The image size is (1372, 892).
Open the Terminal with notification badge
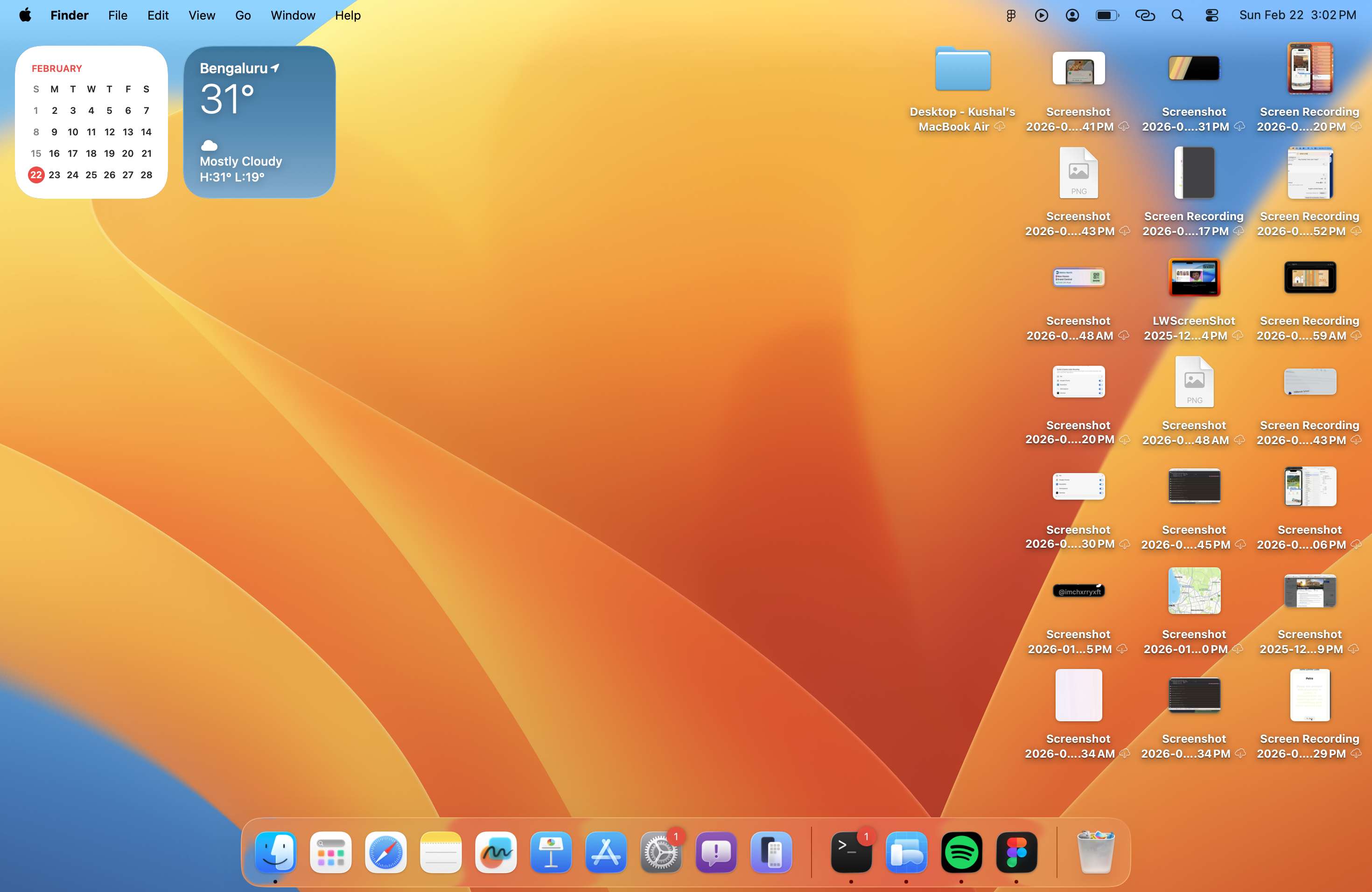852,853
